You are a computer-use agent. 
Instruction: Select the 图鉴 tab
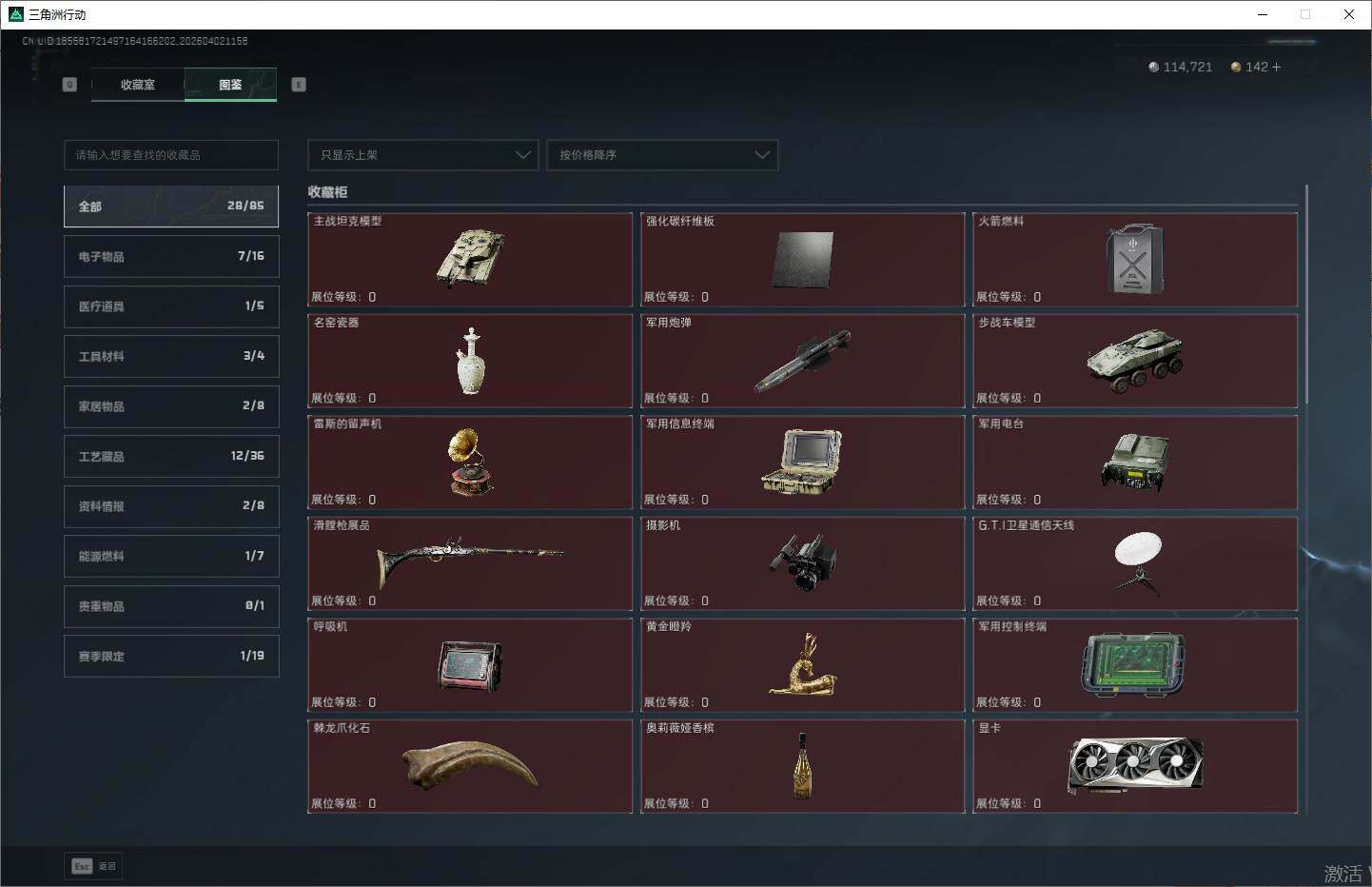pos(230,85)
